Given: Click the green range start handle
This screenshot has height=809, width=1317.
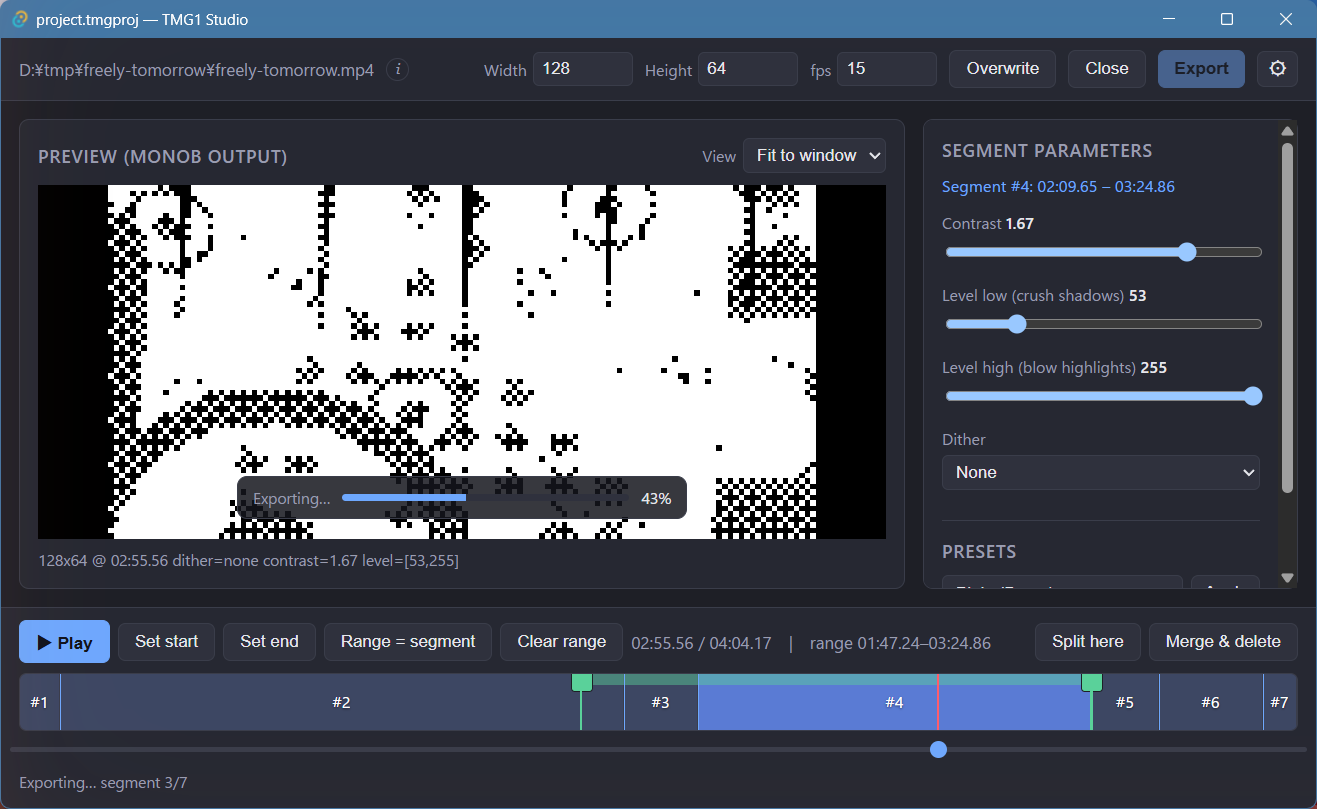Looking at the screenshot, I should click(x=581, y=682).
